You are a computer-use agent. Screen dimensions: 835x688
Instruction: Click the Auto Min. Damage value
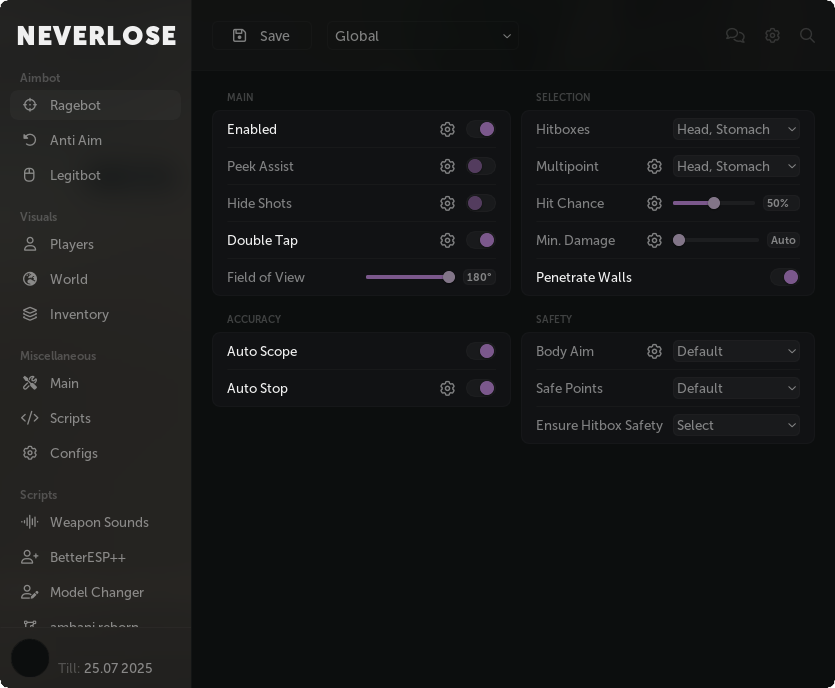[x=783, y=240]
